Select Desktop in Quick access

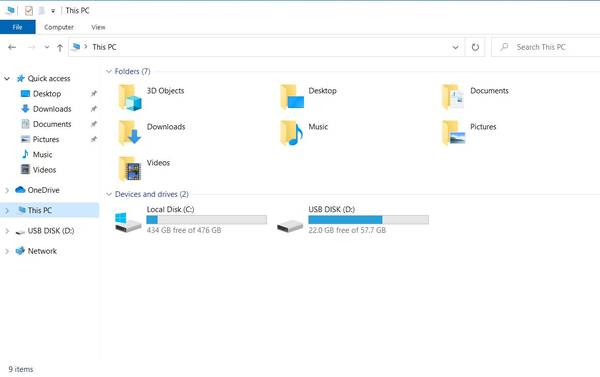[x=47, y=94]
